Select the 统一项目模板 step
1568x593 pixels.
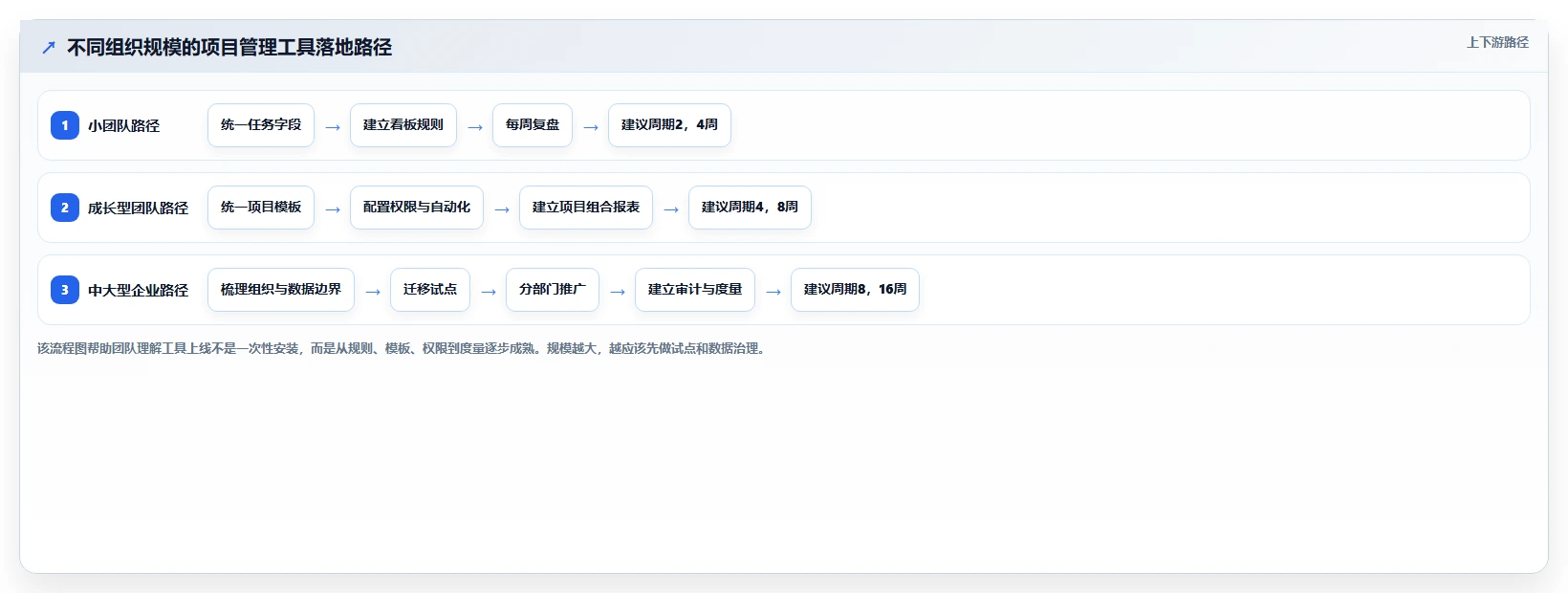[x=261, y=208]
